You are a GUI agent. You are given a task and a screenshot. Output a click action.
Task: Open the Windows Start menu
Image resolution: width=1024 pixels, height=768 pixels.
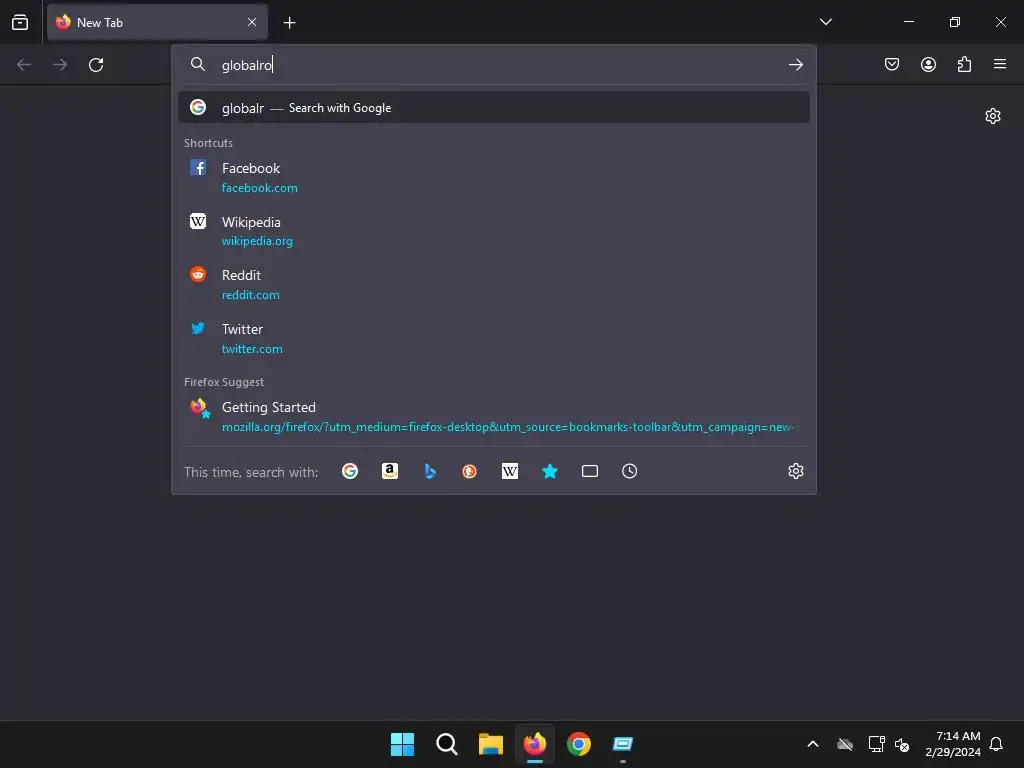[x=402, y=744]
